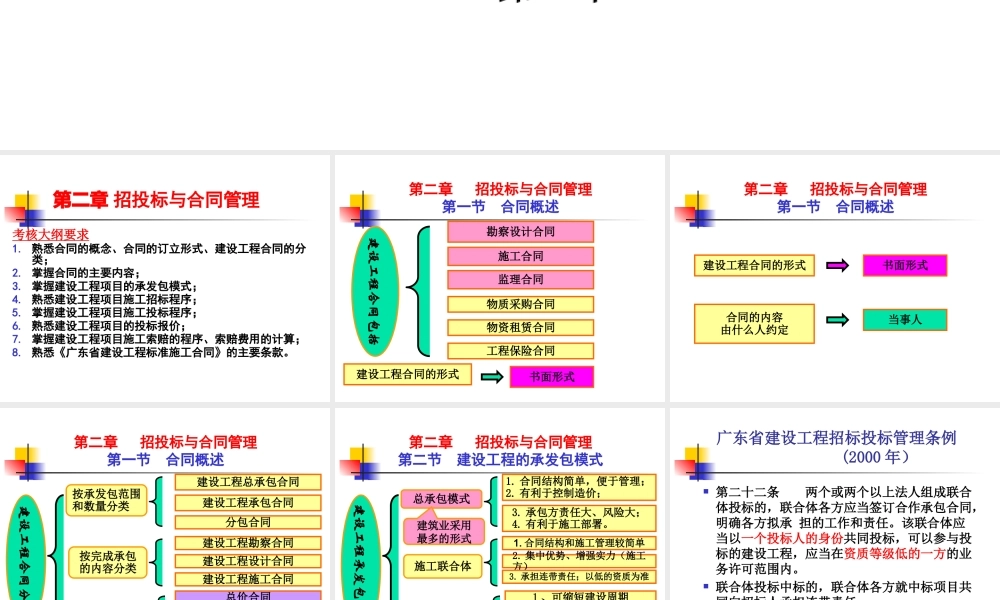Click the 建设工程施工合同 box
The image size is (1000, 600).
pos(248,579)
